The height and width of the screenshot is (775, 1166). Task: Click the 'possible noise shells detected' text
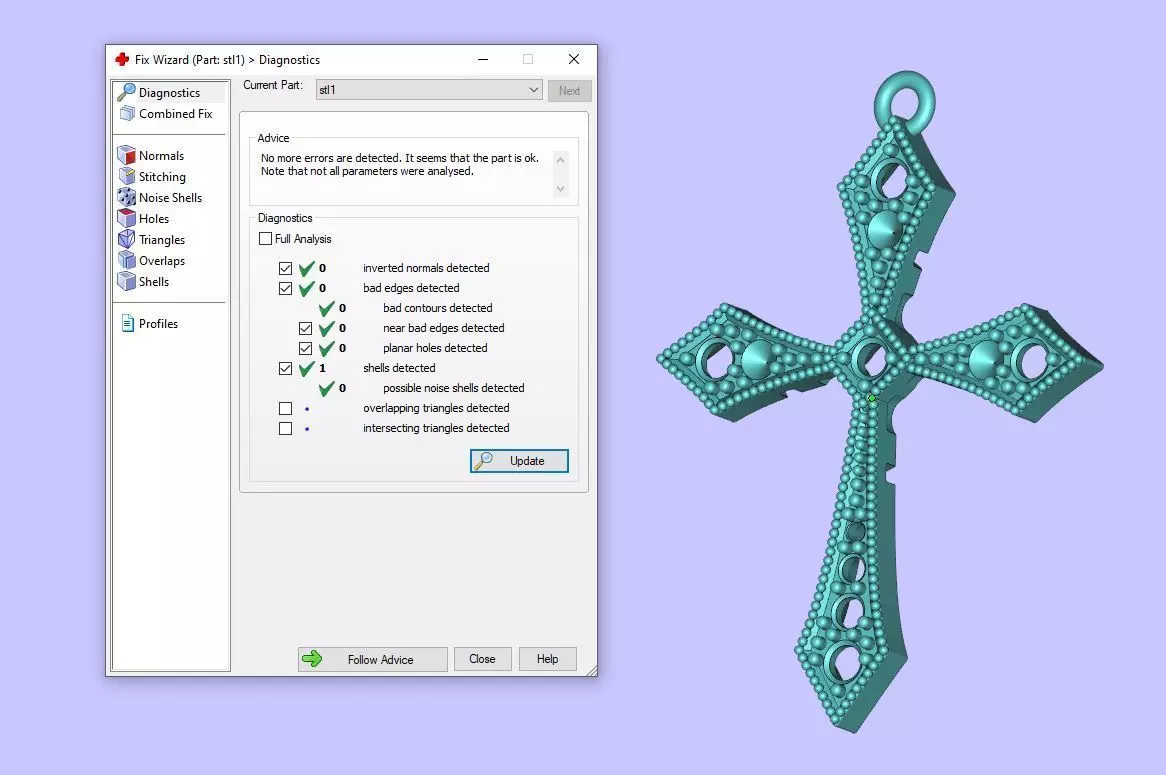tap(454, 388)
